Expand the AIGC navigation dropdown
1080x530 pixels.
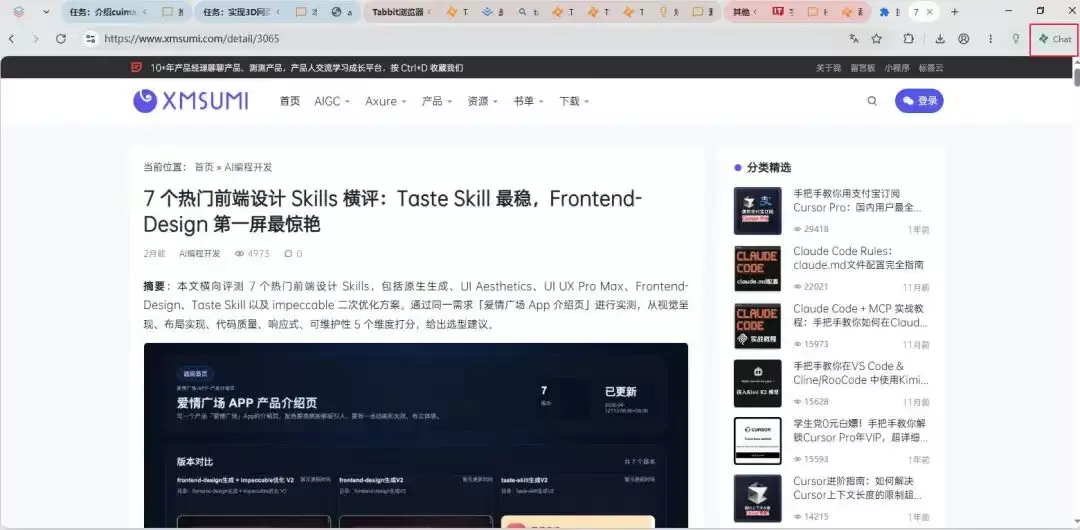pos(332,101)
